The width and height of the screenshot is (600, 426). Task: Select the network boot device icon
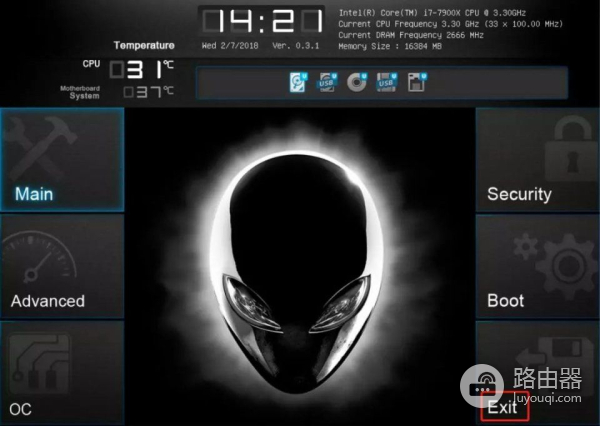417,82
